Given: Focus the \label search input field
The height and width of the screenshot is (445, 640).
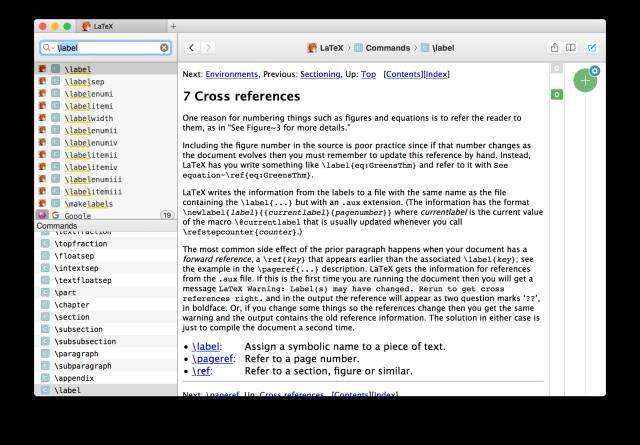Looking at the screenshot, I should pos(107,48).
